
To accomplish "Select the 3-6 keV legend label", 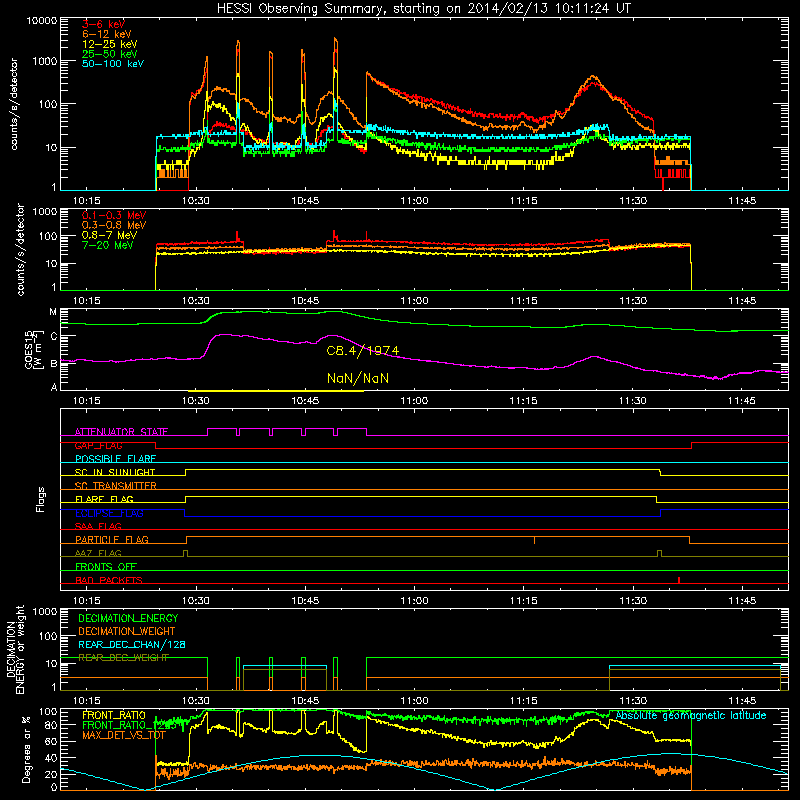I will tap(103, 24).
